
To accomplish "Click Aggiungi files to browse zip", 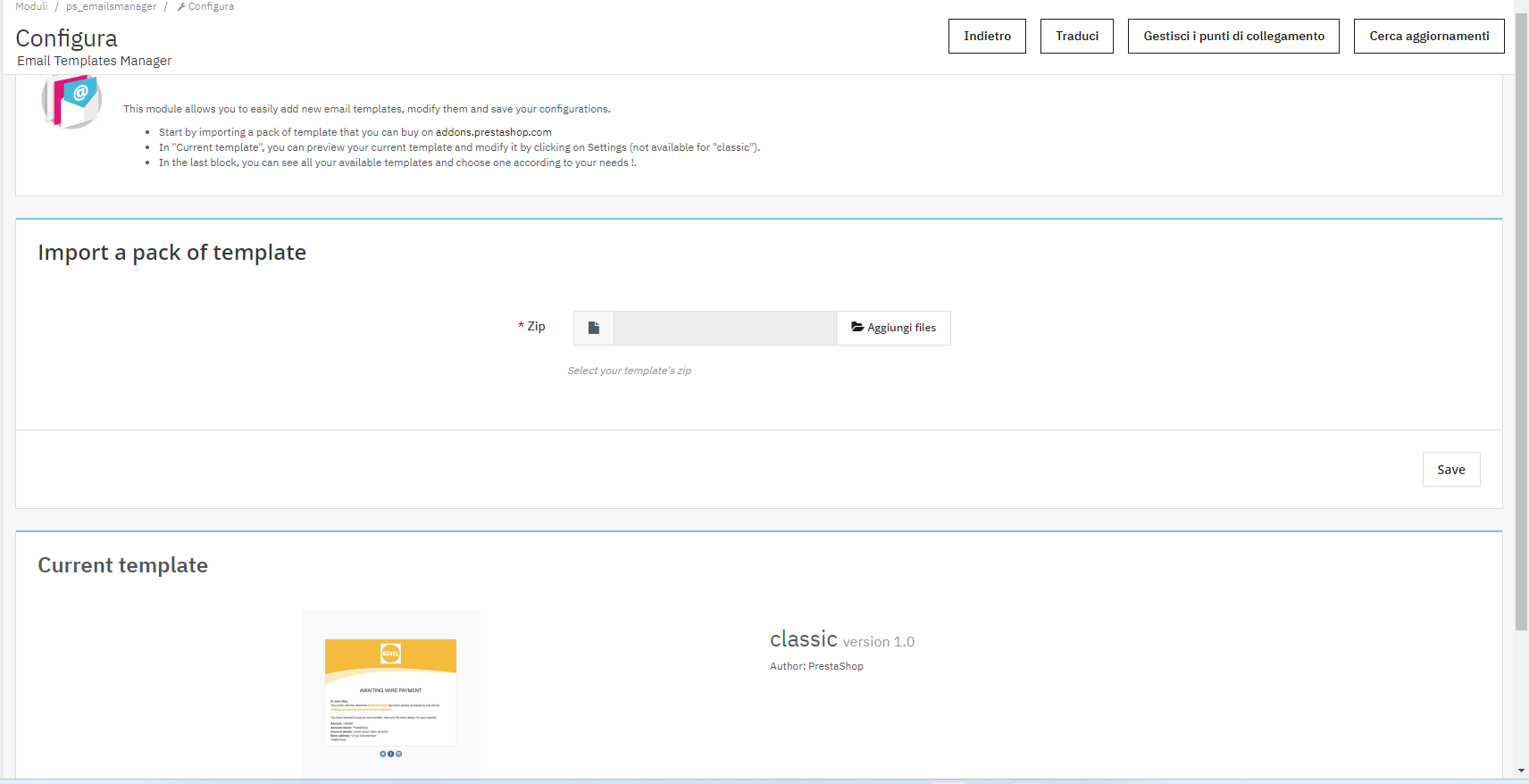I will 894,328.
